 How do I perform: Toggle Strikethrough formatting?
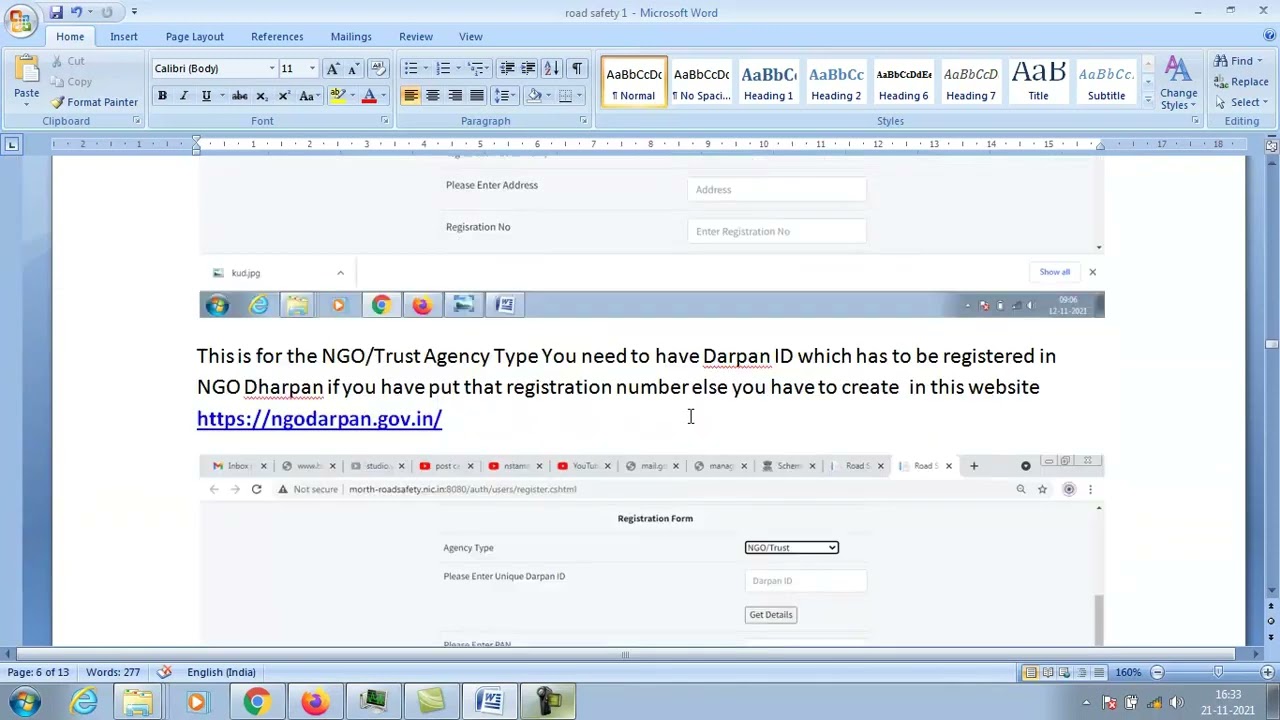240,96
